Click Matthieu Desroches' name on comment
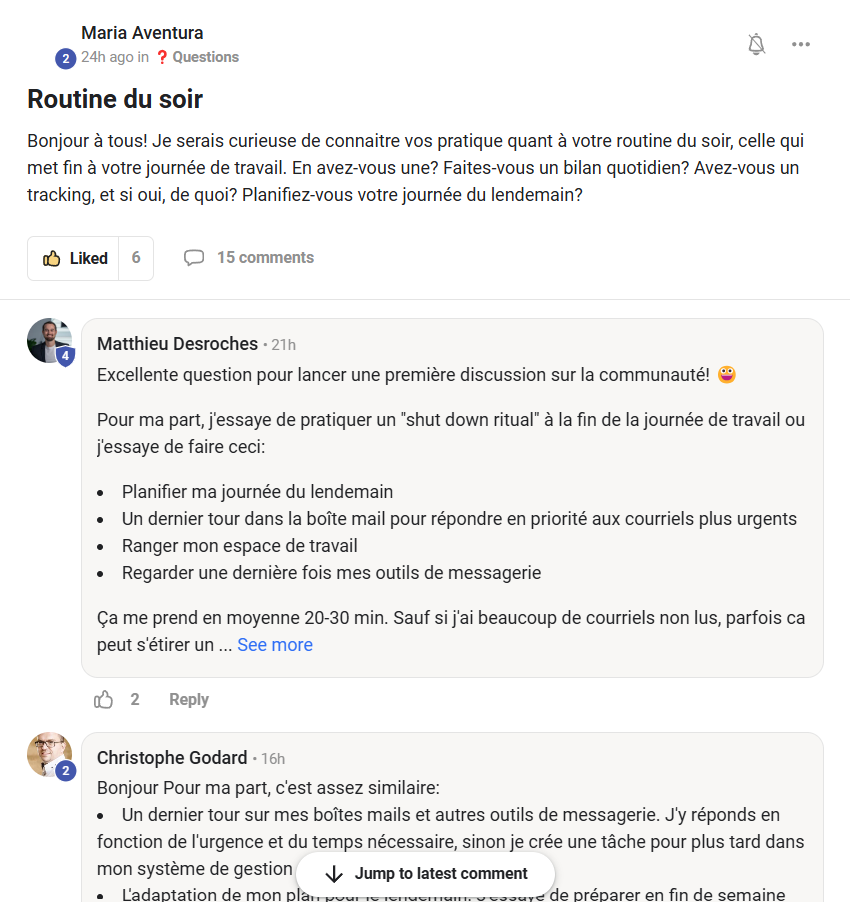 177,344
